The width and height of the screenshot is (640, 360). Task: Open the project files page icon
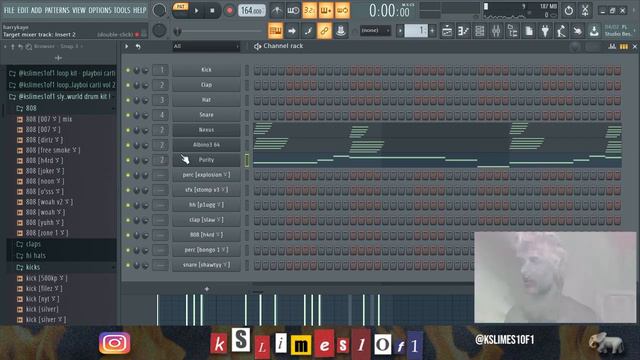[x=529, y=31]
